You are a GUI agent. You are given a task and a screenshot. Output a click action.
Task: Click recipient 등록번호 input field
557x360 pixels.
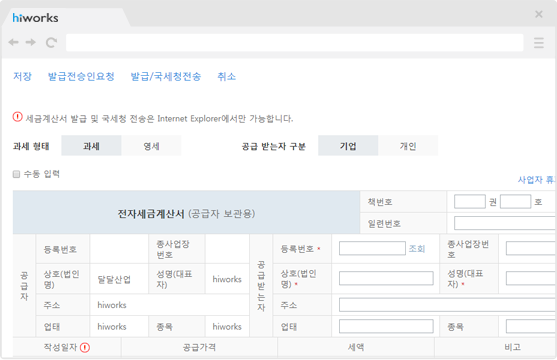click(372, 248)
